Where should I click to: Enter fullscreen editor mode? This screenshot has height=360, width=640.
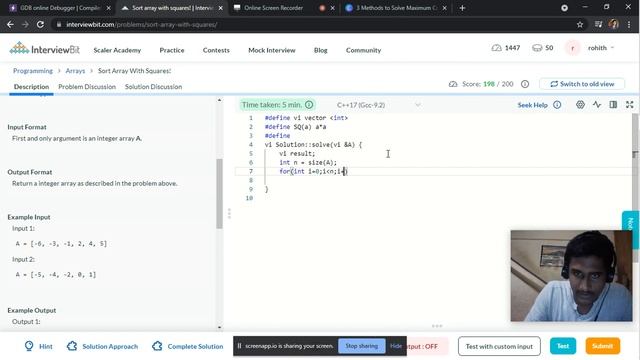[x=629, y=104]
